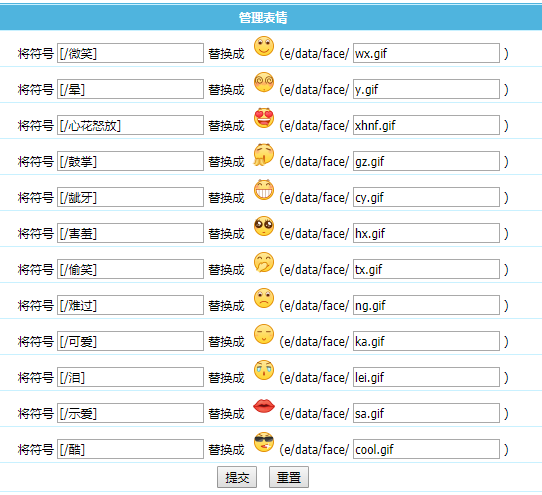Click the heart-eyes emoticon for xhnf.gif
The image size is (542, 495).
click(264, 118)
